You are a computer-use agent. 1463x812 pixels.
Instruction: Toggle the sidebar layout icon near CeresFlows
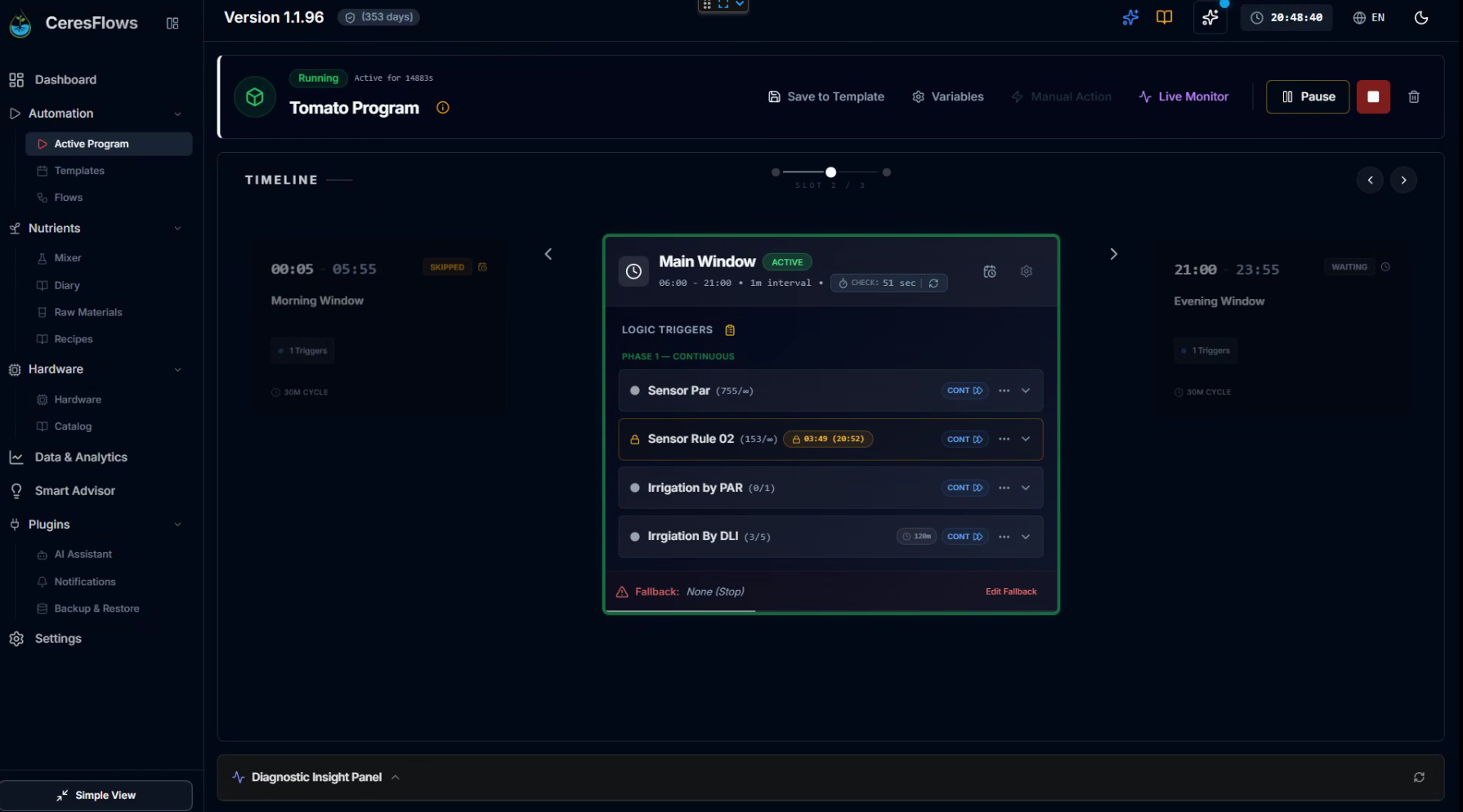pos(172,23)
